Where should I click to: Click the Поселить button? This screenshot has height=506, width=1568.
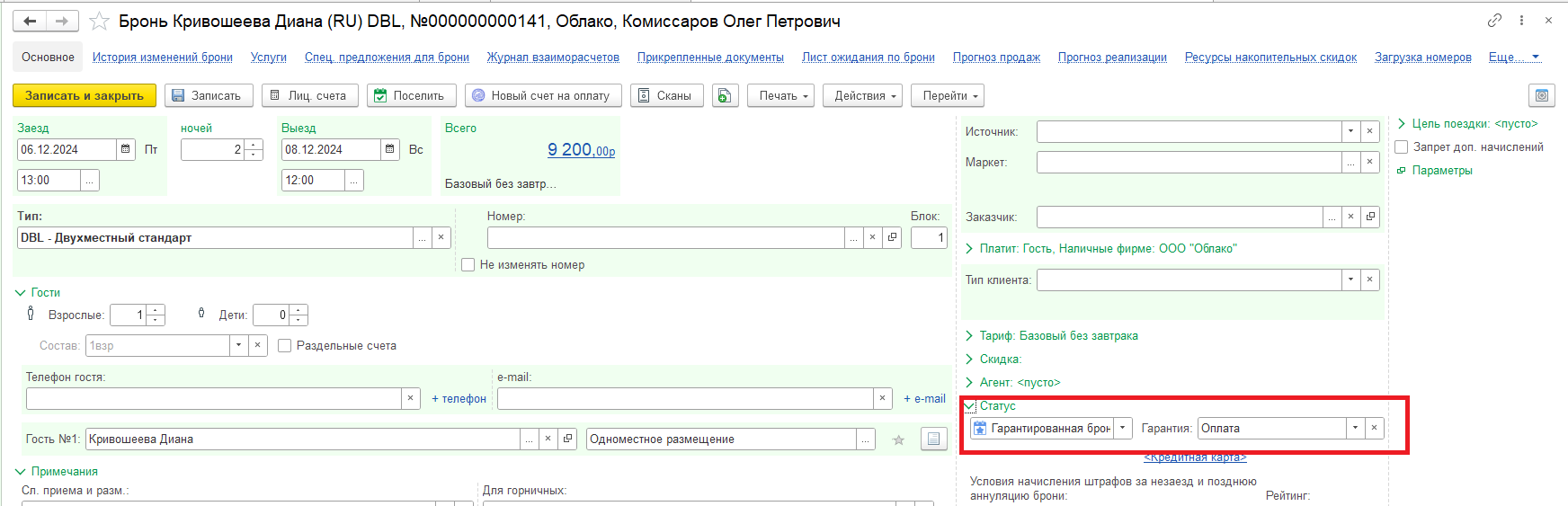(410, 95)
